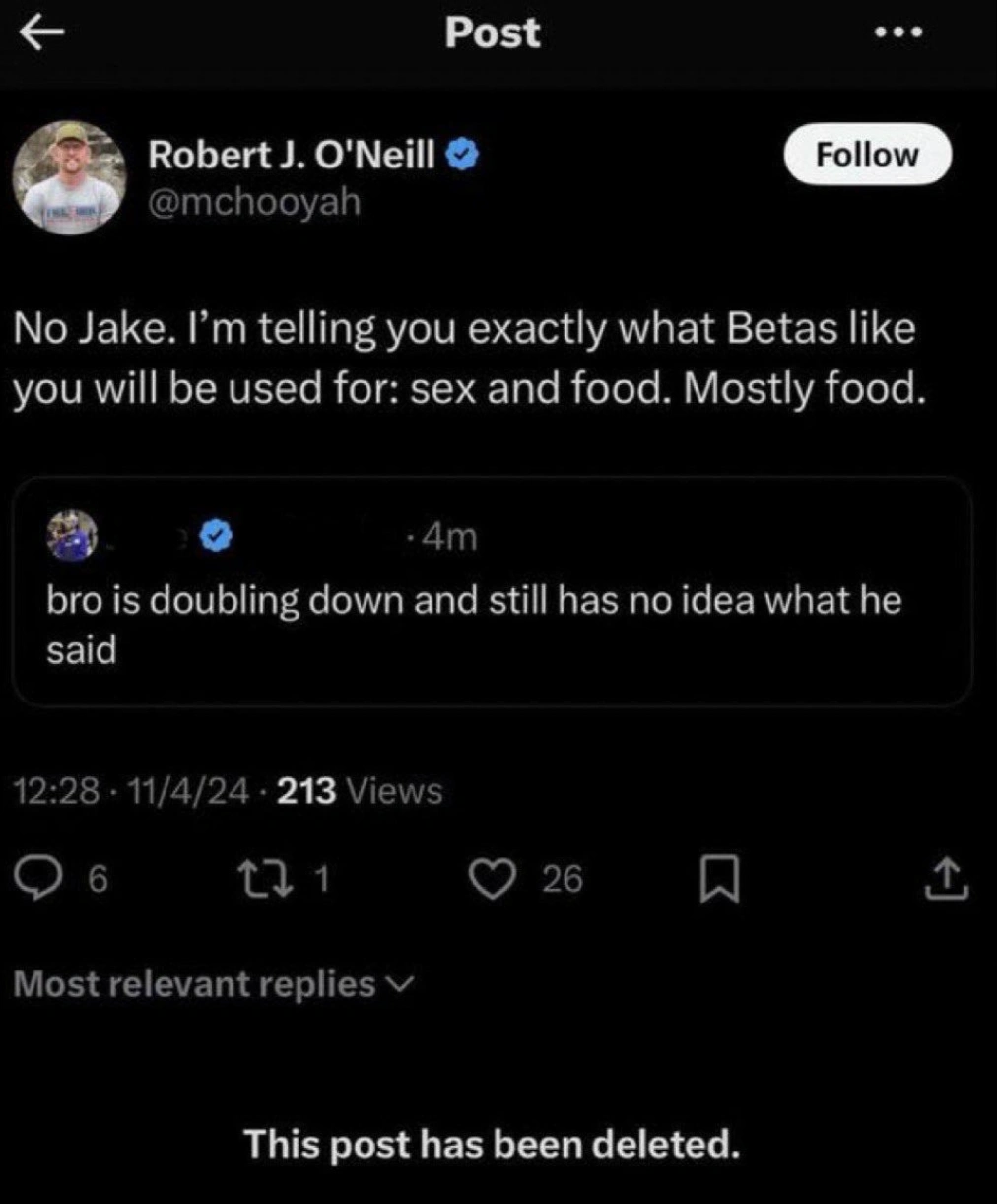Click the Robert J. O'Neill display name
The image size is (997, 1204).
point(292,155)
